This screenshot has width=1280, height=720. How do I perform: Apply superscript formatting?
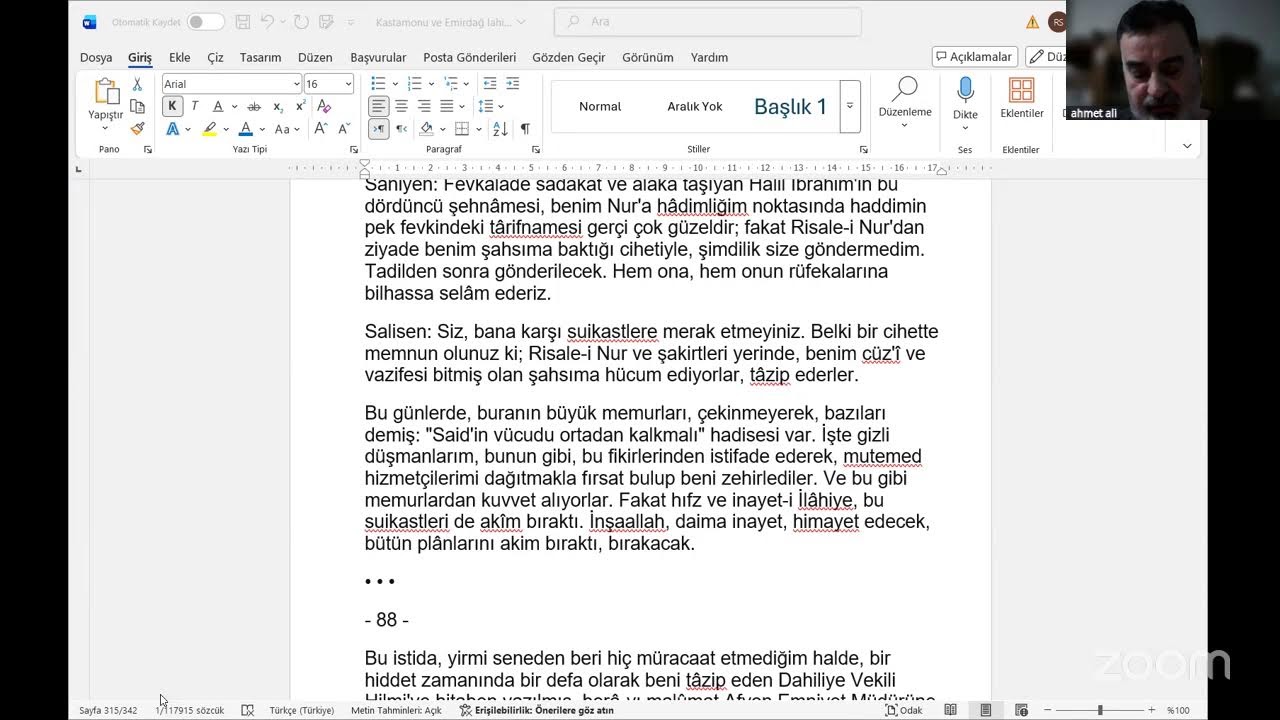(300, 106)
